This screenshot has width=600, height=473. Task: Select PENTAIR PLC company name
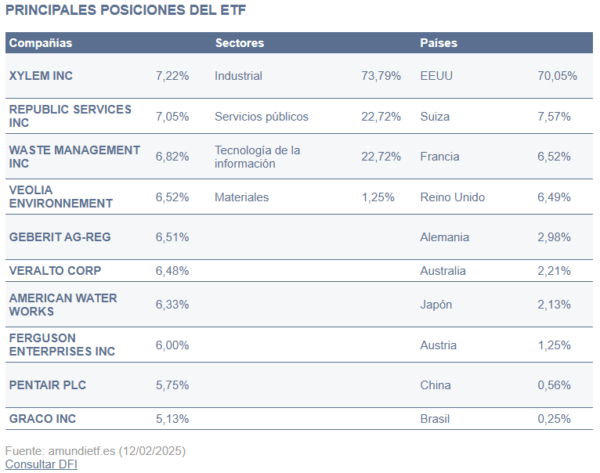click(49, 385)
